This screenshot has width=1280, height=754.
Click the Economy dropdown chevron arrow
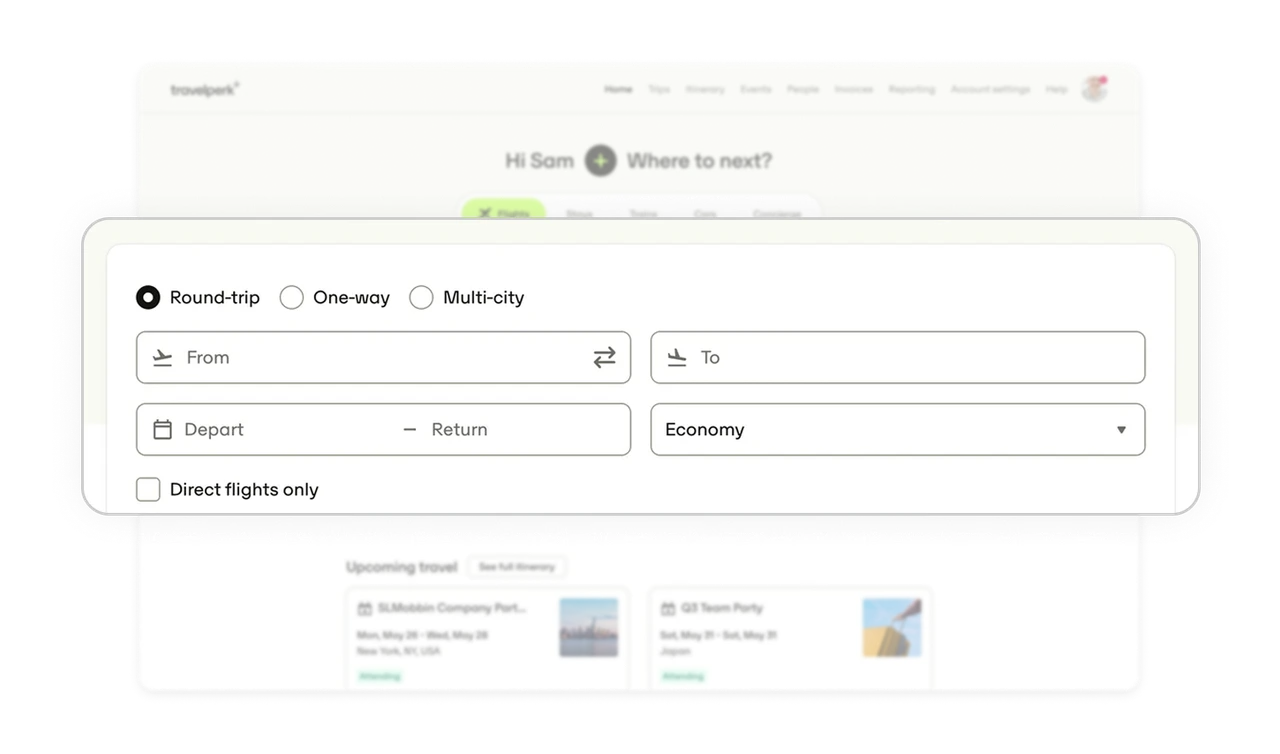(x=1121, y=429)
